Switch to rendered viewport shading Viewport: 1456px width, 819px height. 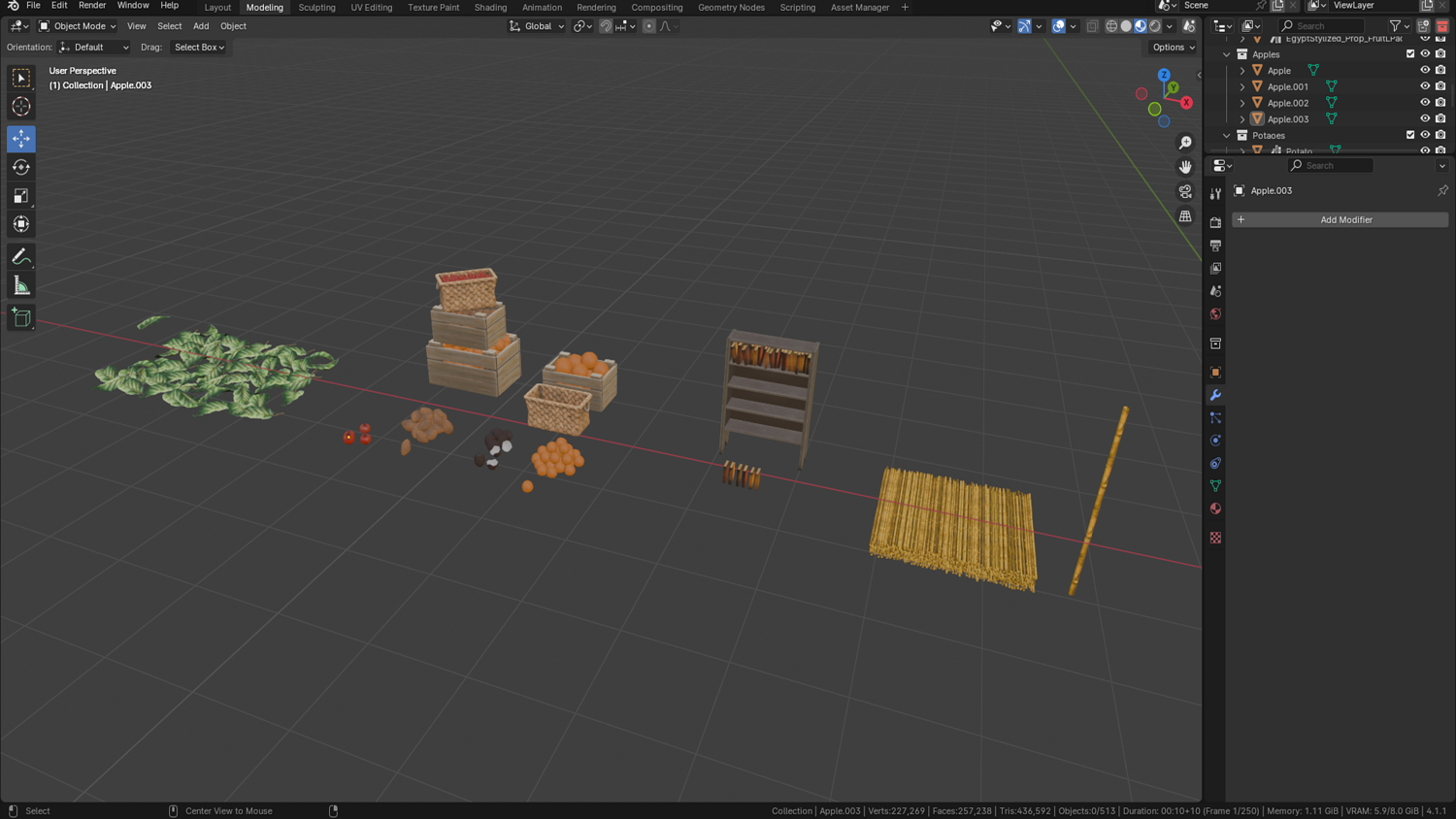[1155, 26]
